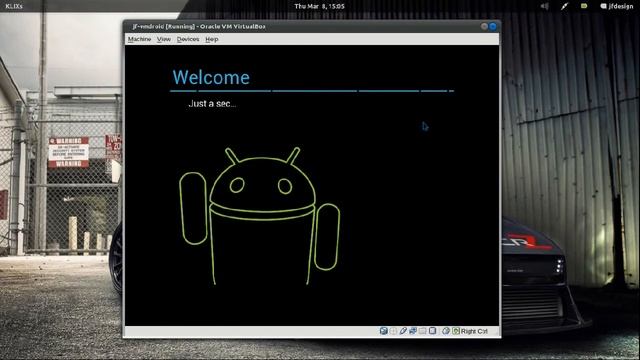Click the greyed optical disc status icon

tap(393, 331)
